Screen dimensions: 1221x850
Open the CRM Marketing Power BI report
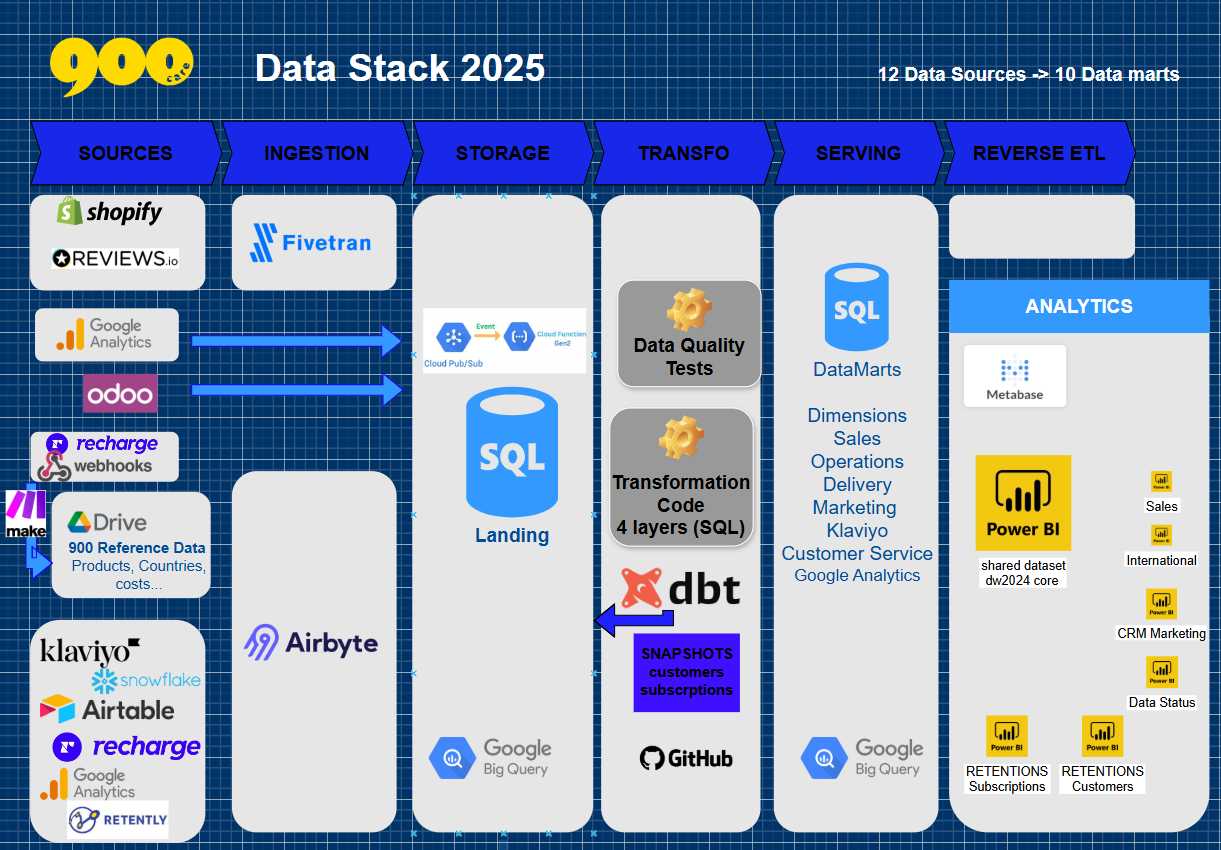1161,605
